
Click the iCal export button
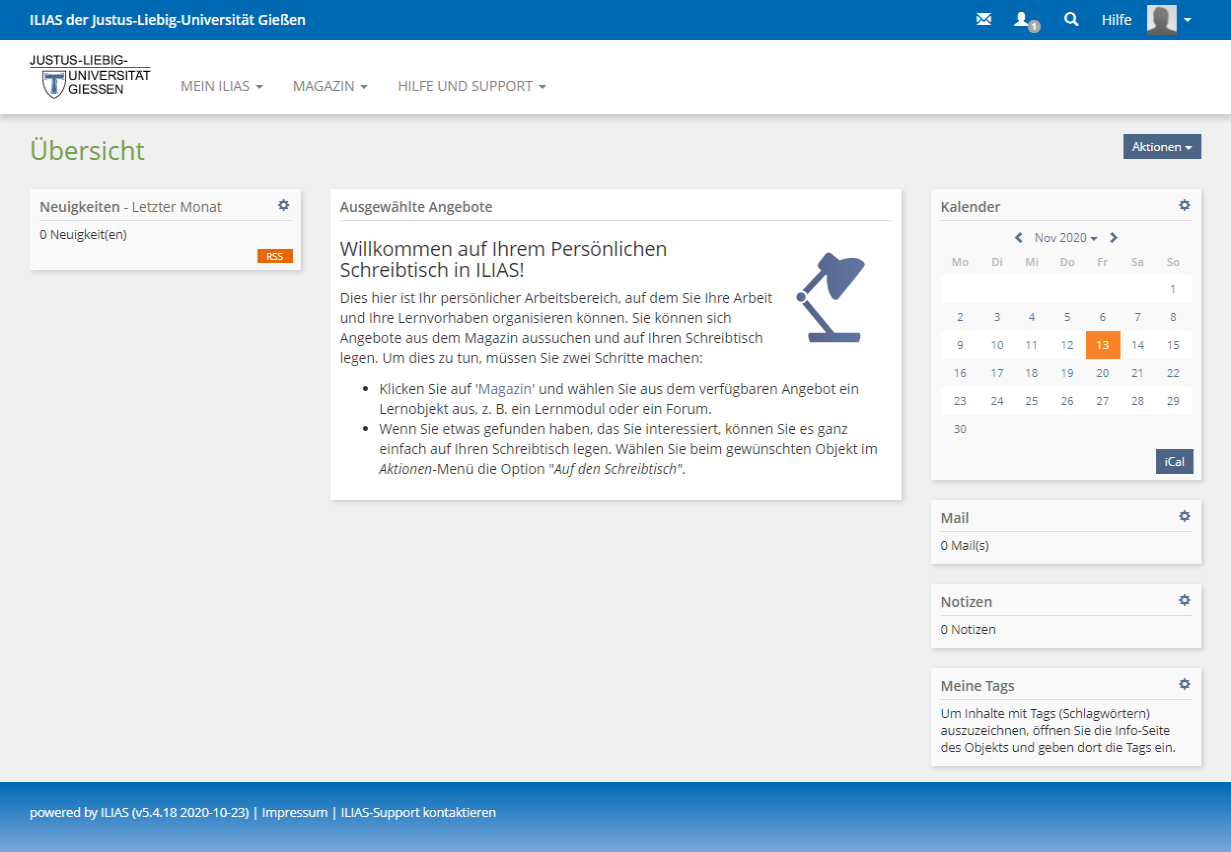click(1174, 462)
